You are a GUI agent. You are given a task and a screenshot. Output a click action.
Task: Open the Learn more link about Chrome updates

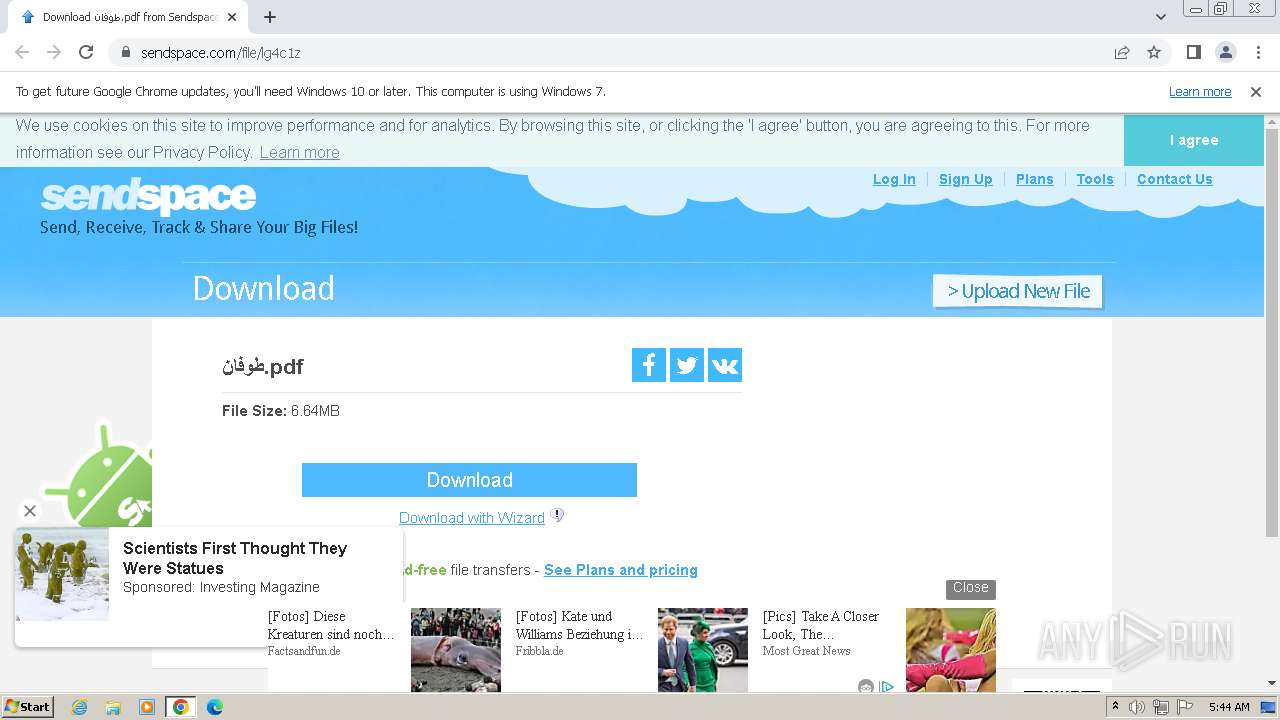point(1200,92)
